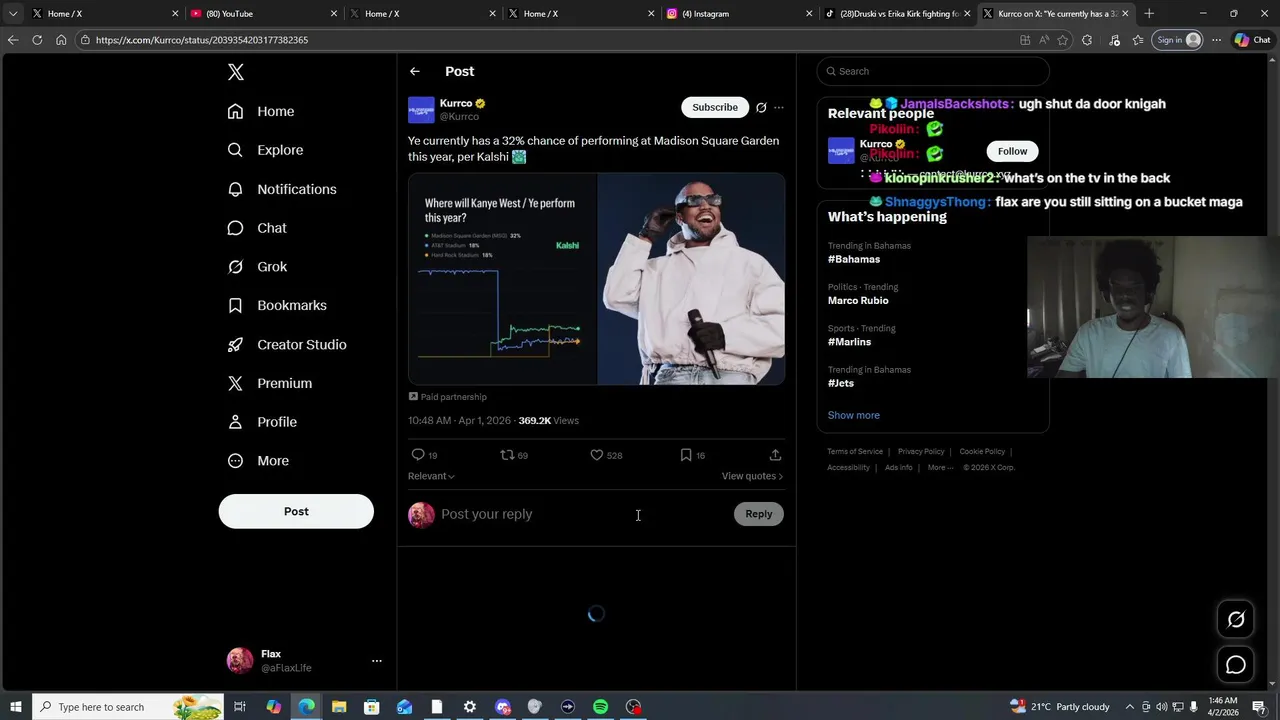
Task: Open View quotes link
Action: click(x=752, y=476)
